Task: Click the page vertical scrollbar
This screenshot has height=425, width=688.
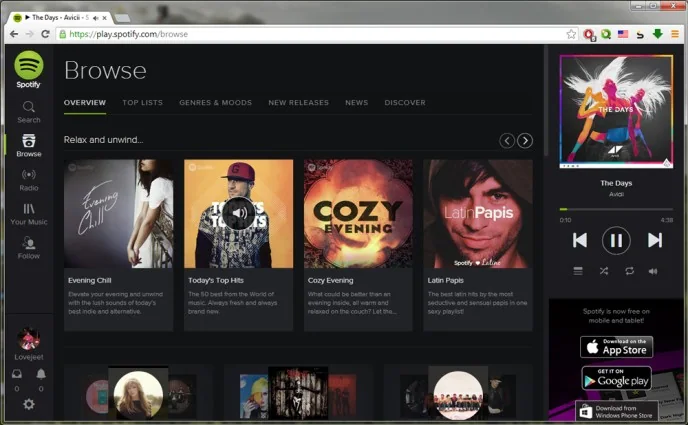Action: coord(546,101)
